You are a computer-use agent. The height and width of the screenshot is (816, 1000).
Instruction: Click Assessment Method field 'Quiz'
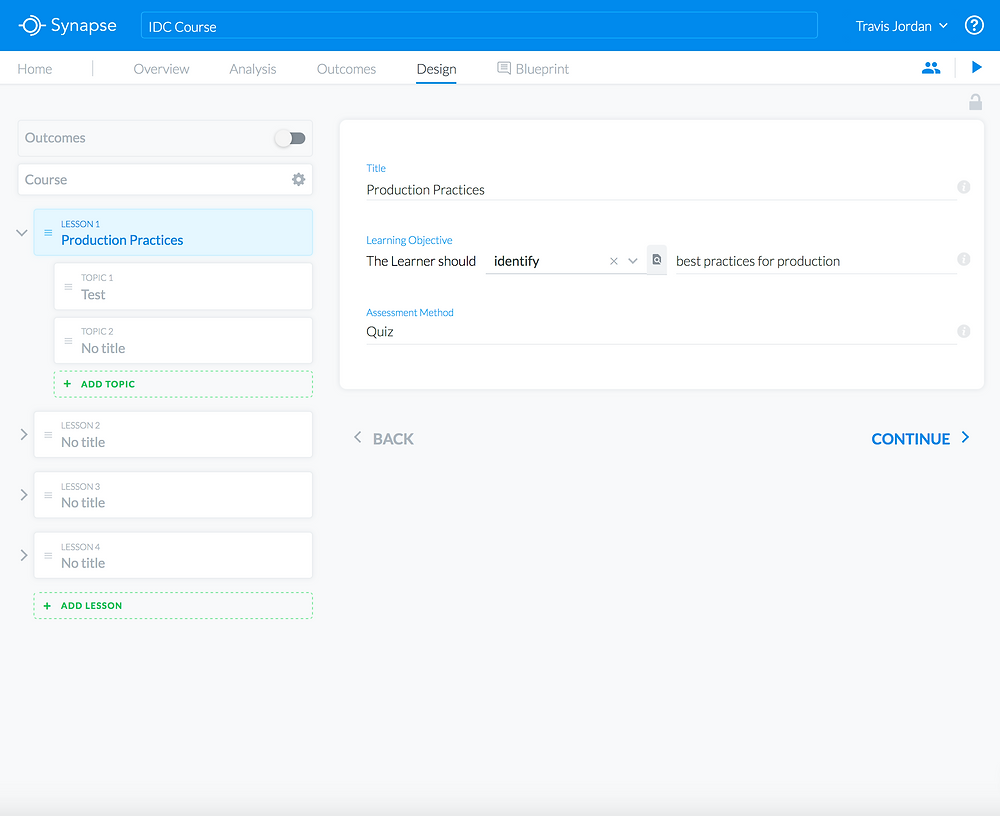[x=661, y=332]
